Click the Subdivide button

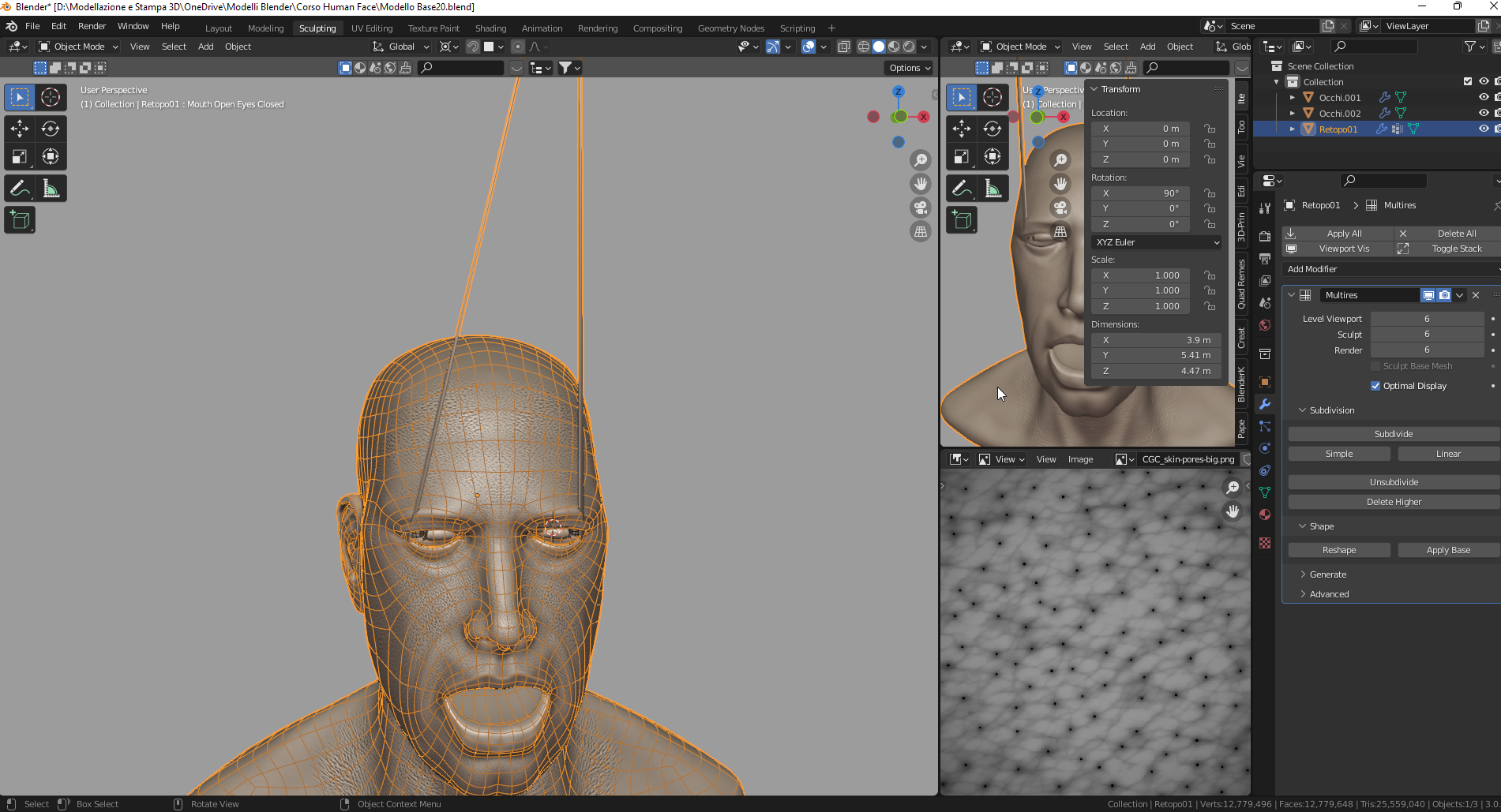(x=1393, y=434)
